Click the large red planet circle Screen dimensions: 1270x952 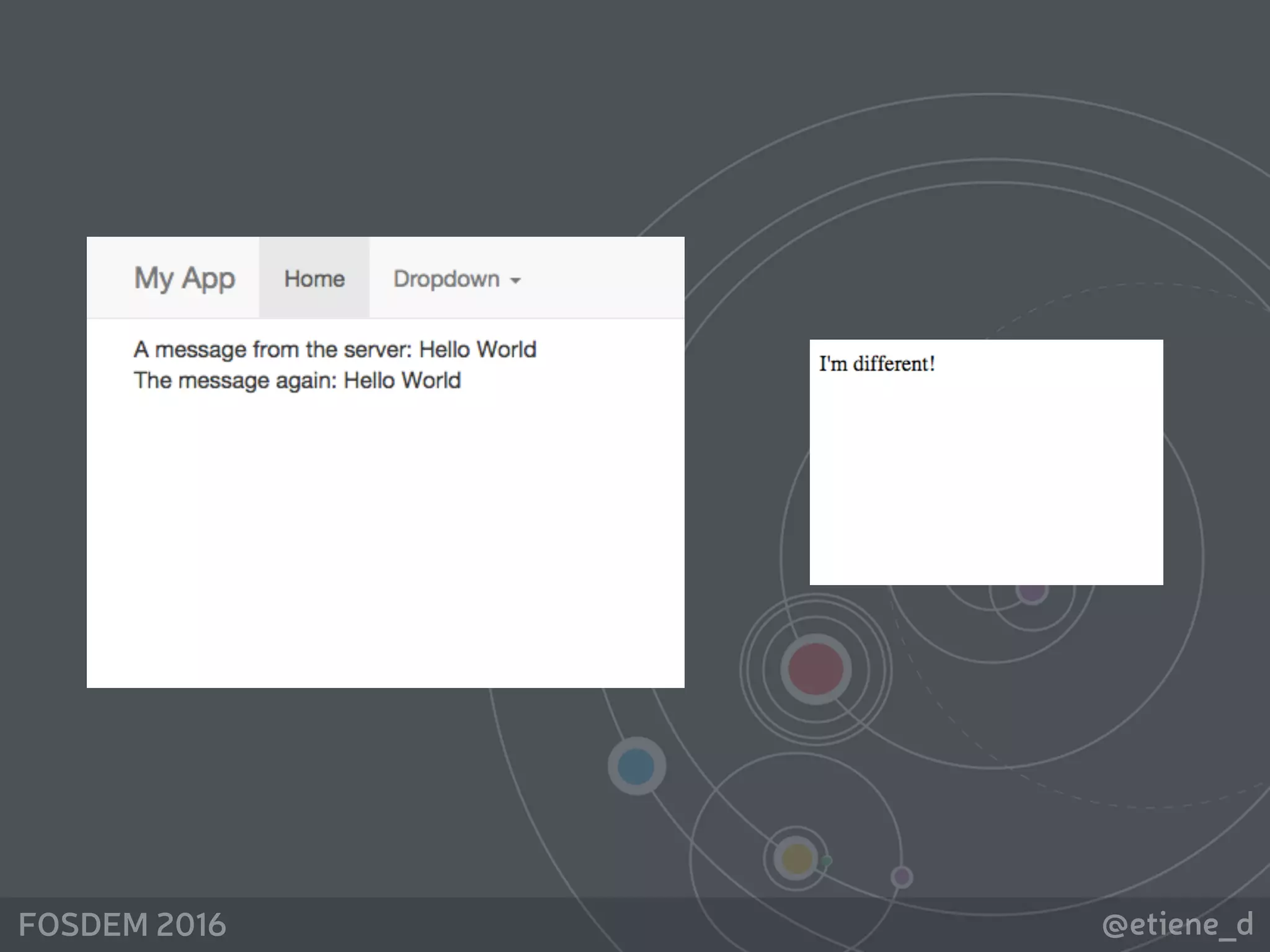[x=815, y=669]
